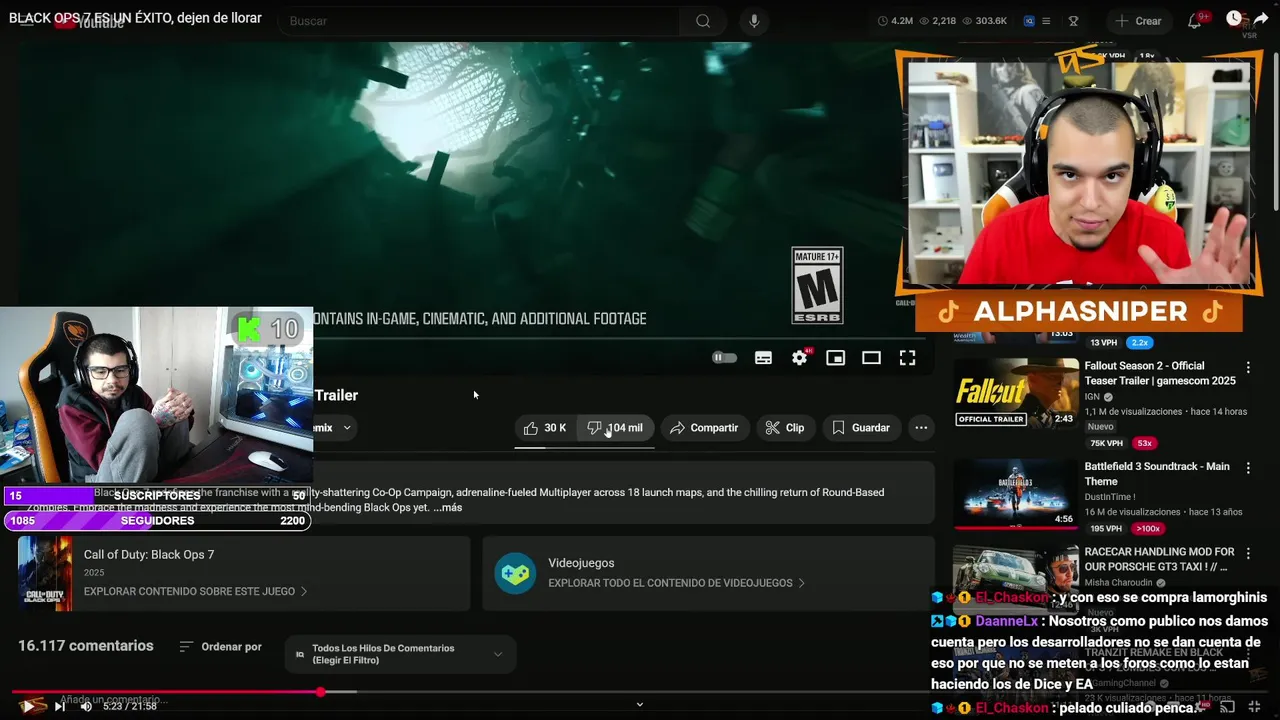Toggle the autoplay switch in player
Image resolution: width=1280 pixels, height=720 pixels.
click(724, 358)
